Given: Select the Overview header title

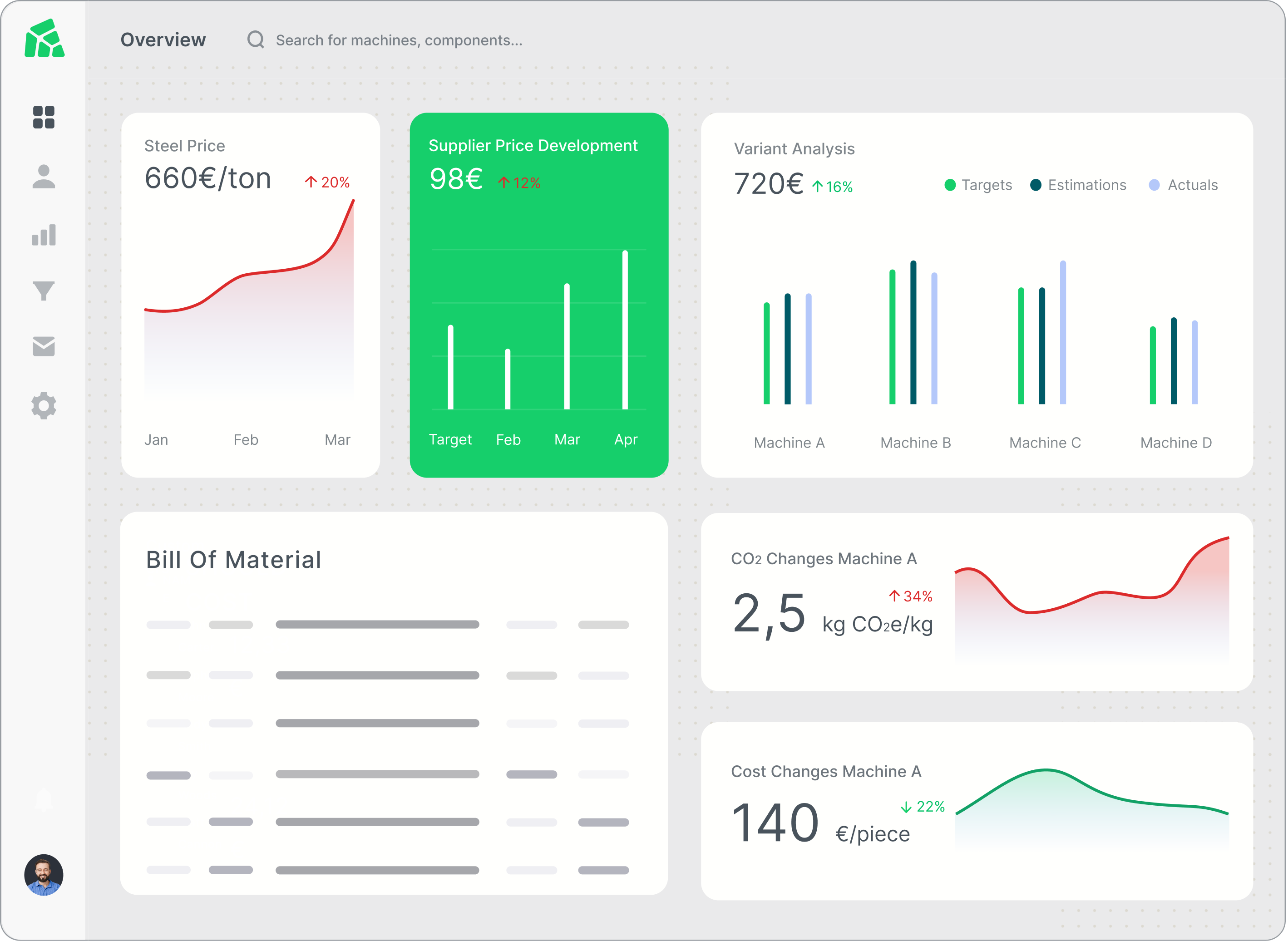Looking at the screenshot, I should coord(163,40).
